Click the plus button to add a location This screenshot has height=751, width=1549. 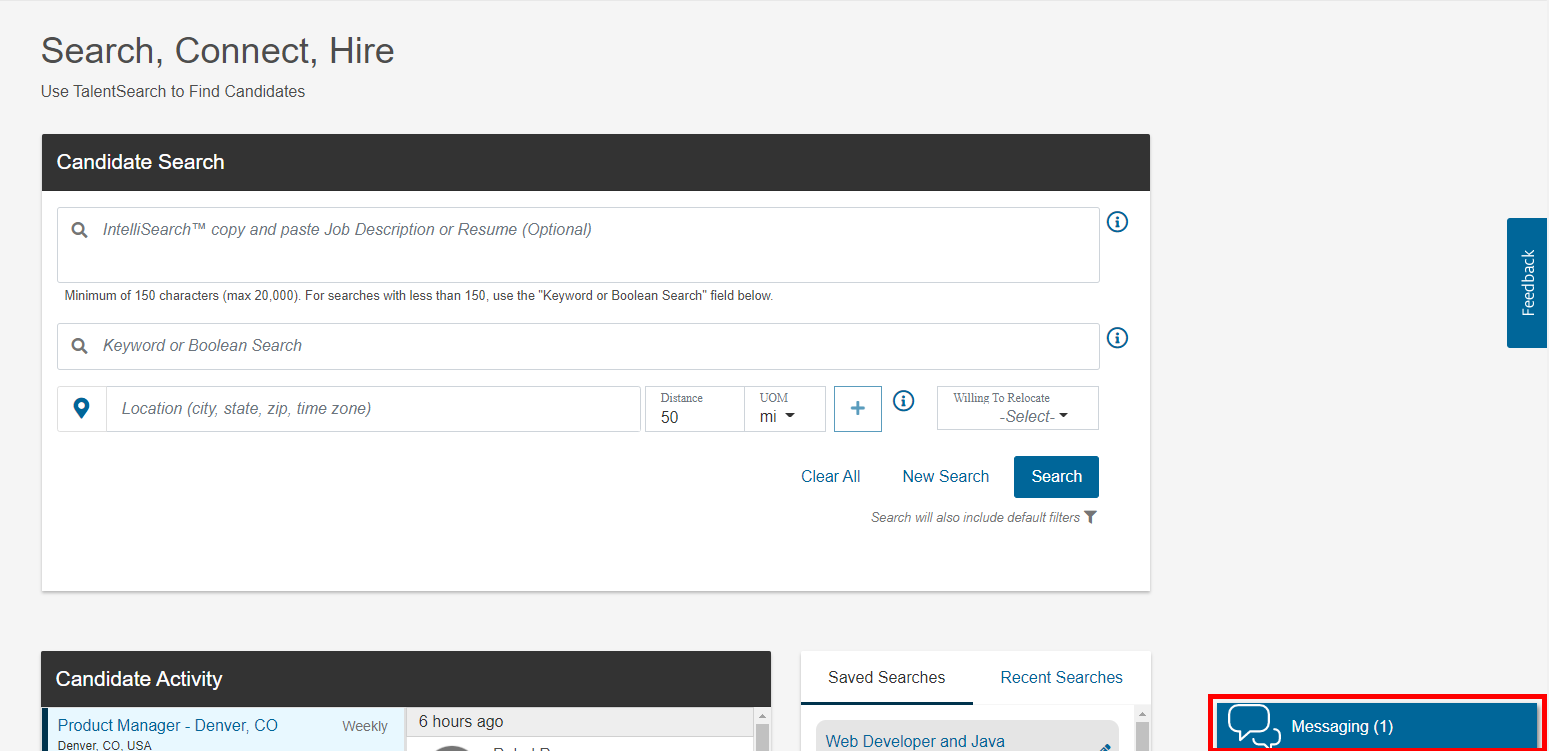tap(857, 409)
